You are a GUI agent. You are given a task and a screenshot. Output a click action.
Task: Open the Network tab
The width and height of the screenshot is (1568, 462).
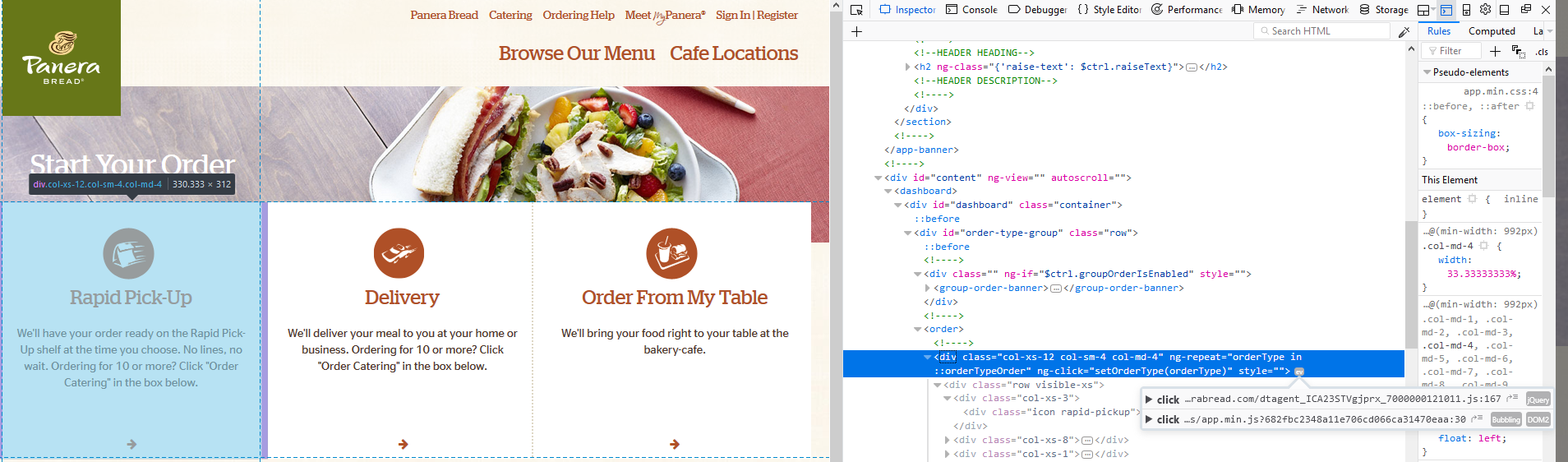1322,10
